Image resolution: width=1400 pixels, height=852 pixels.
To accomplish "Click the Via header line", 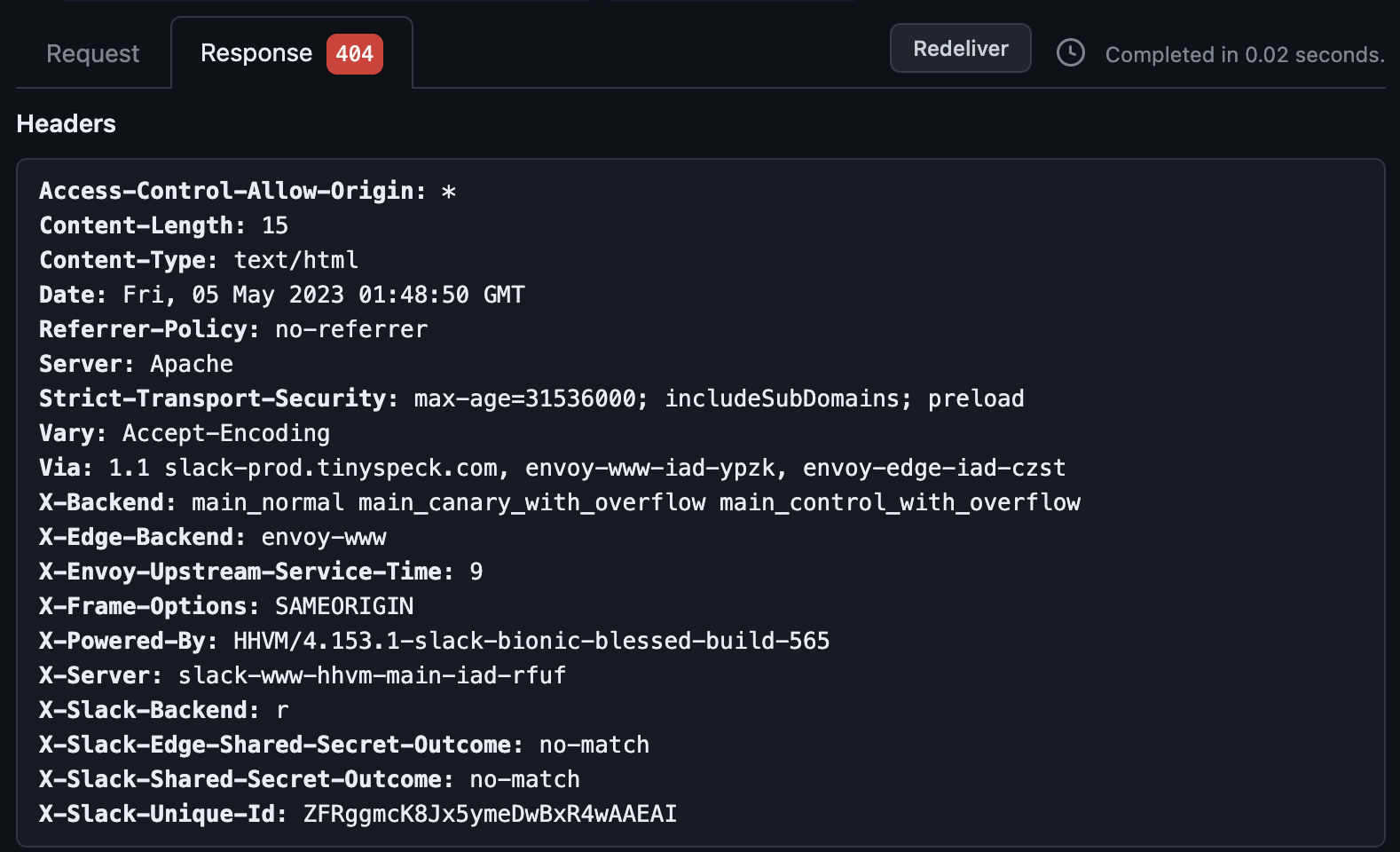I will (553, 468).
